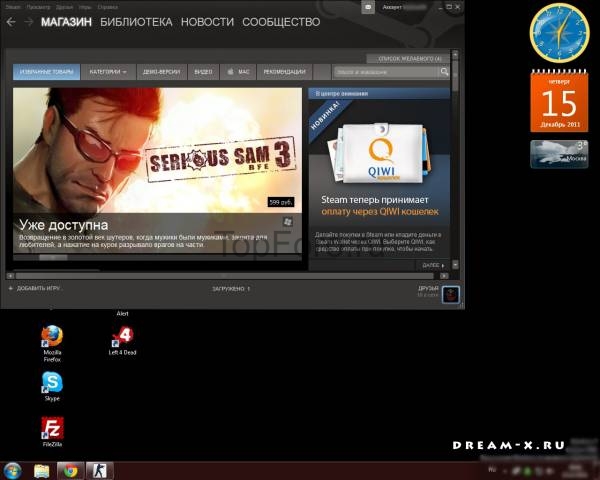
Task: Open Windows Explorer from the taskbar
Action: tap(41, 471)
